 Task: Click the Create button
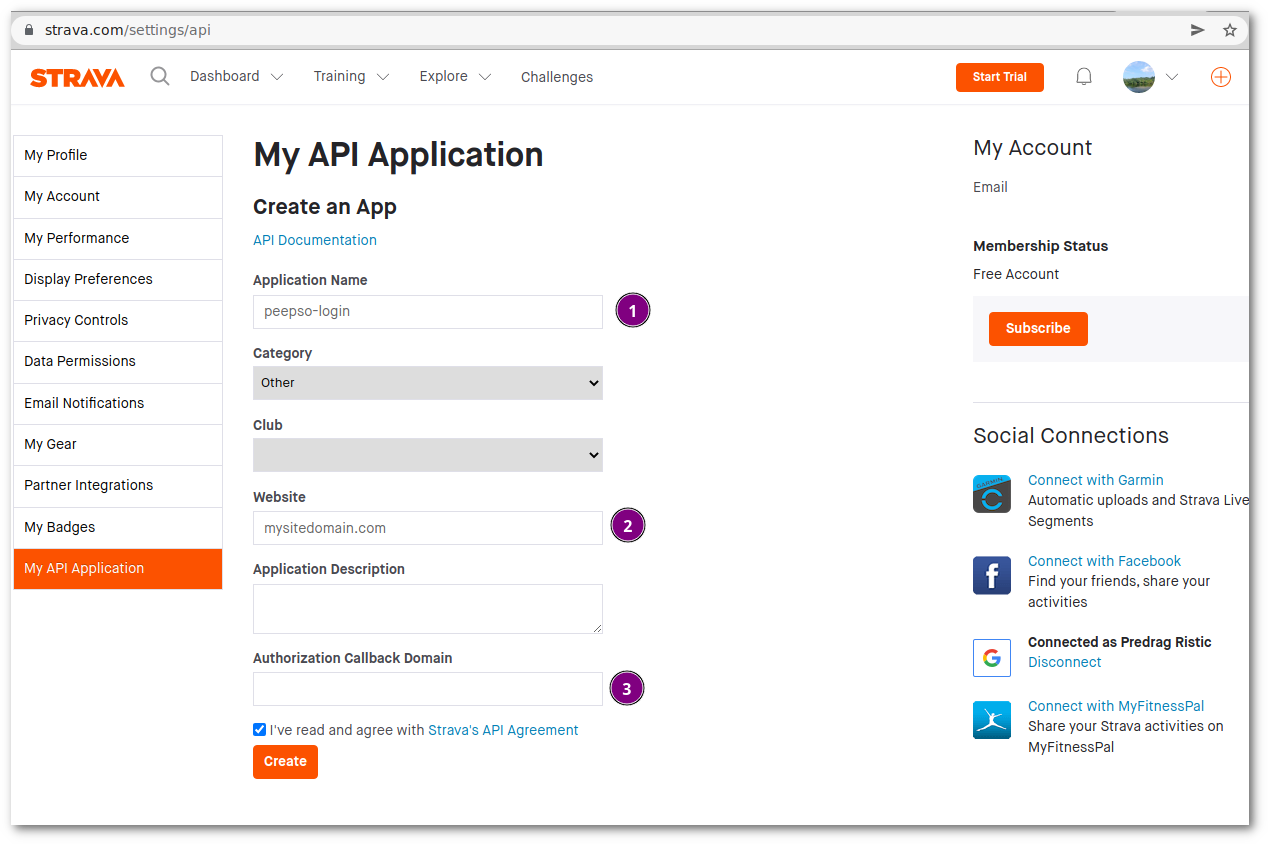[285, 762]
